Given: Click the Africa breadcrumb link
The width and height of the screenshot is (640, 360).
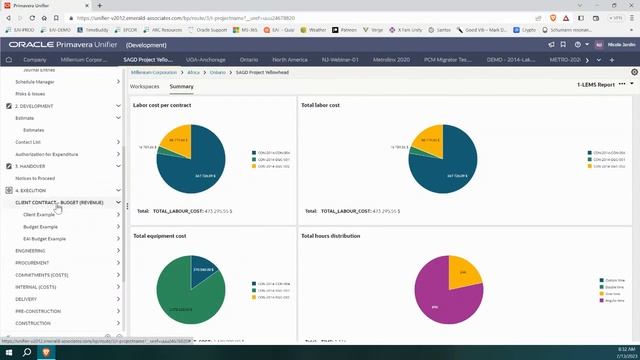Looking at the screenshot, I should click(193, 72).
